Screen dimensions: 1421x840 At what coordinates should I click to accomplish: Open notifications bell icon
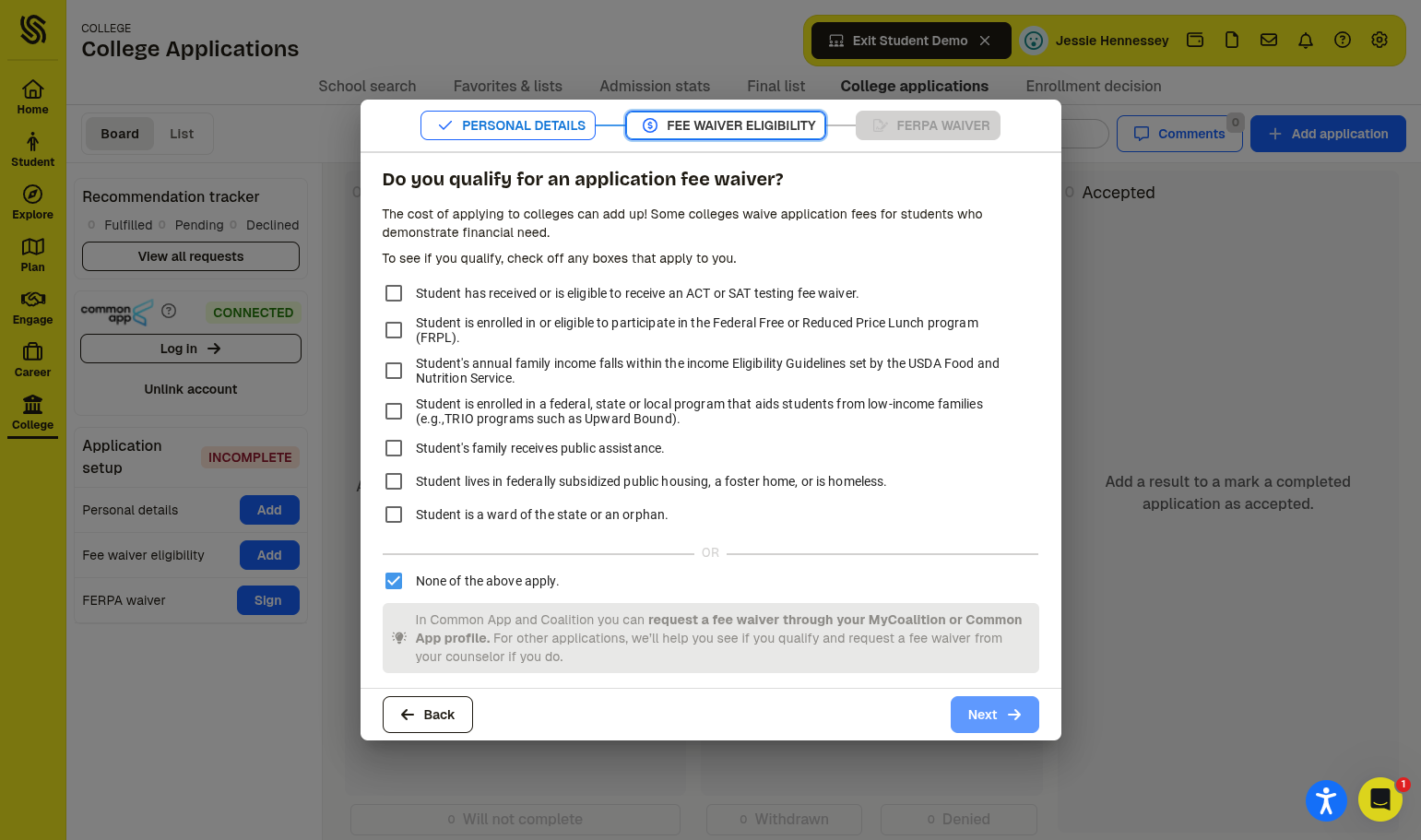point(1306,40)
